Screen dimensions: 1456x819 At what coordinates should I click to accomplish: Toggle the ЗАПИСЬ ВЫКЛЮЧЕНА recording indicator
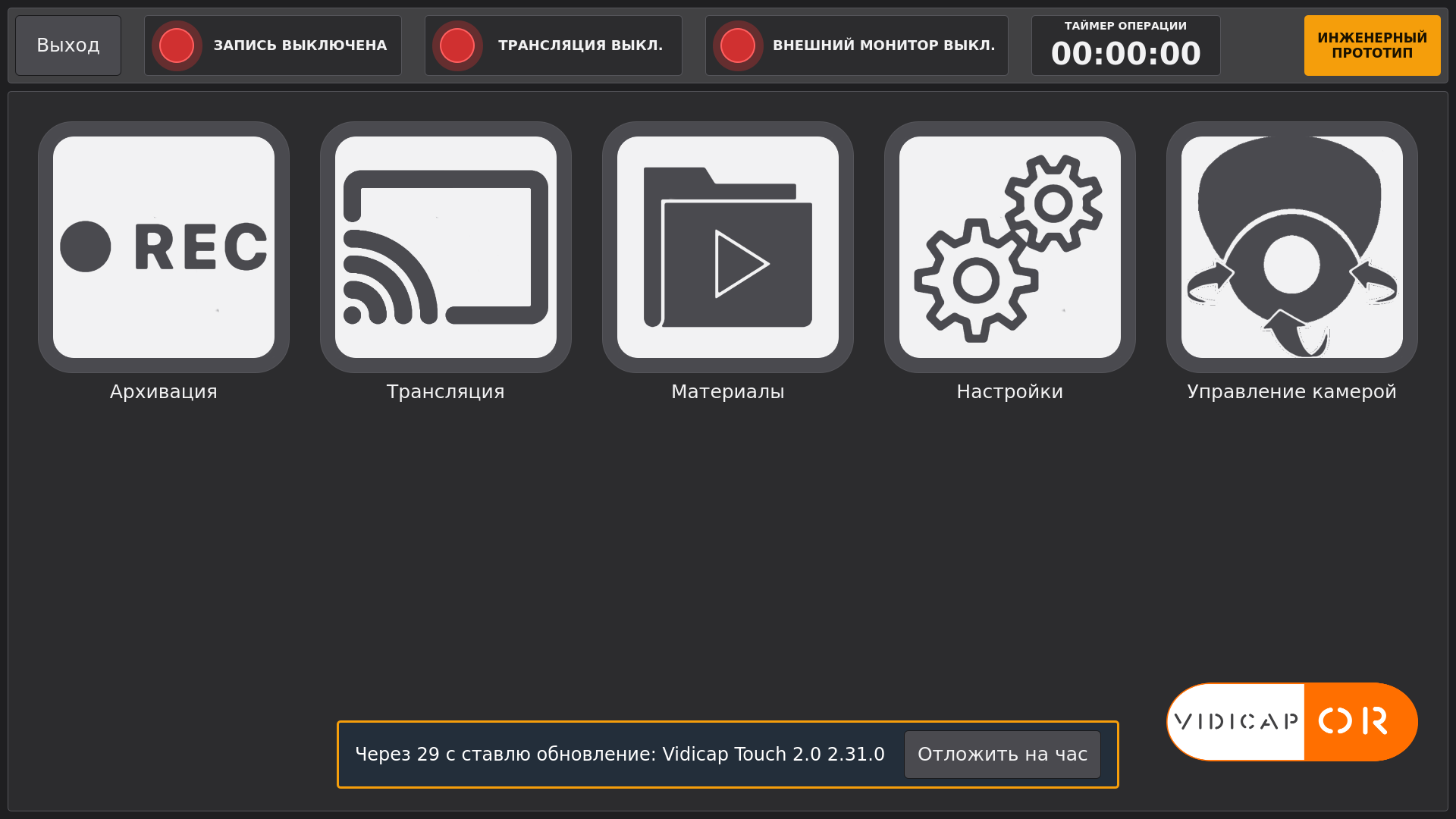pos(273,45)
